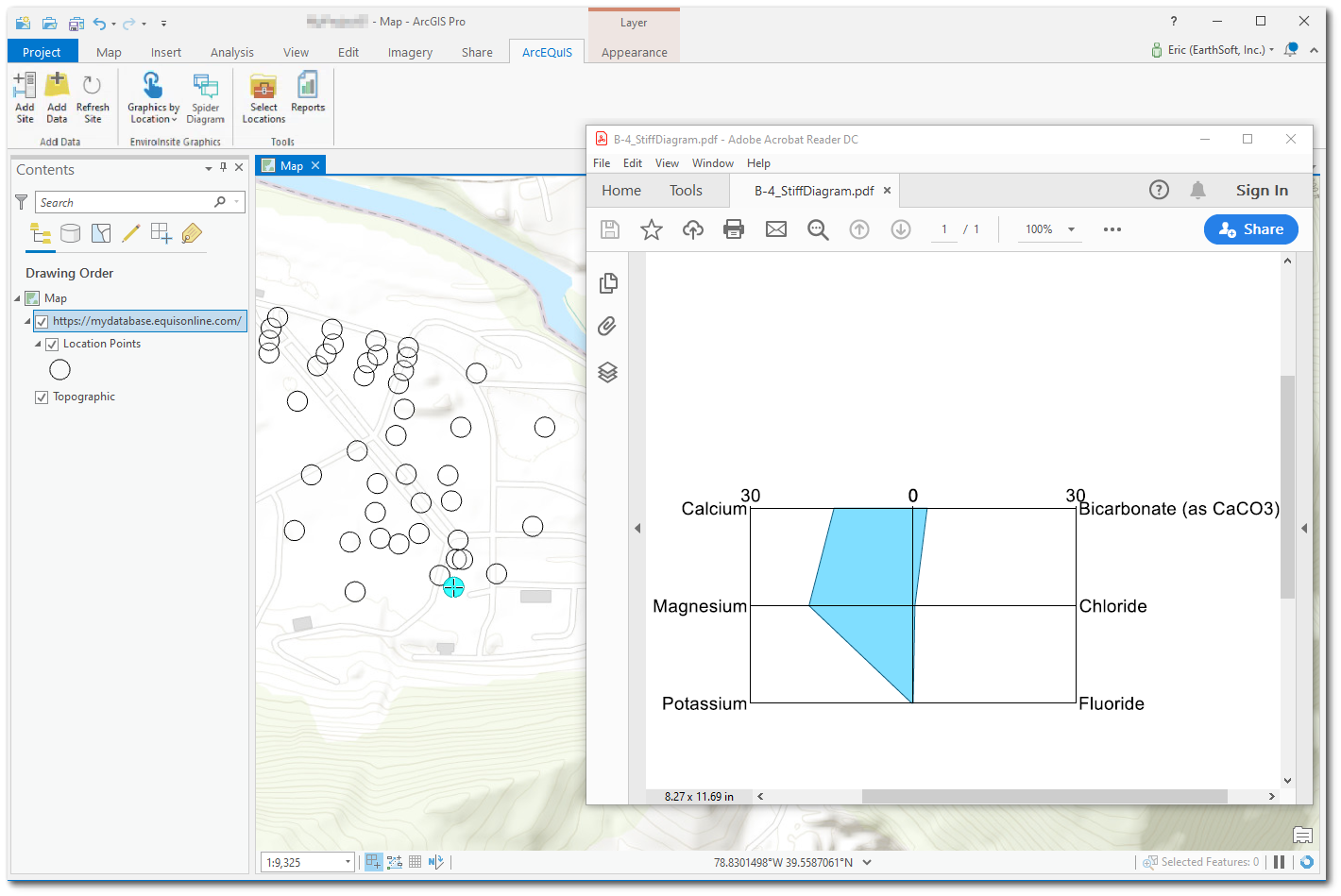Collapse the equisonline.com group layer

(x=27, y=321)
